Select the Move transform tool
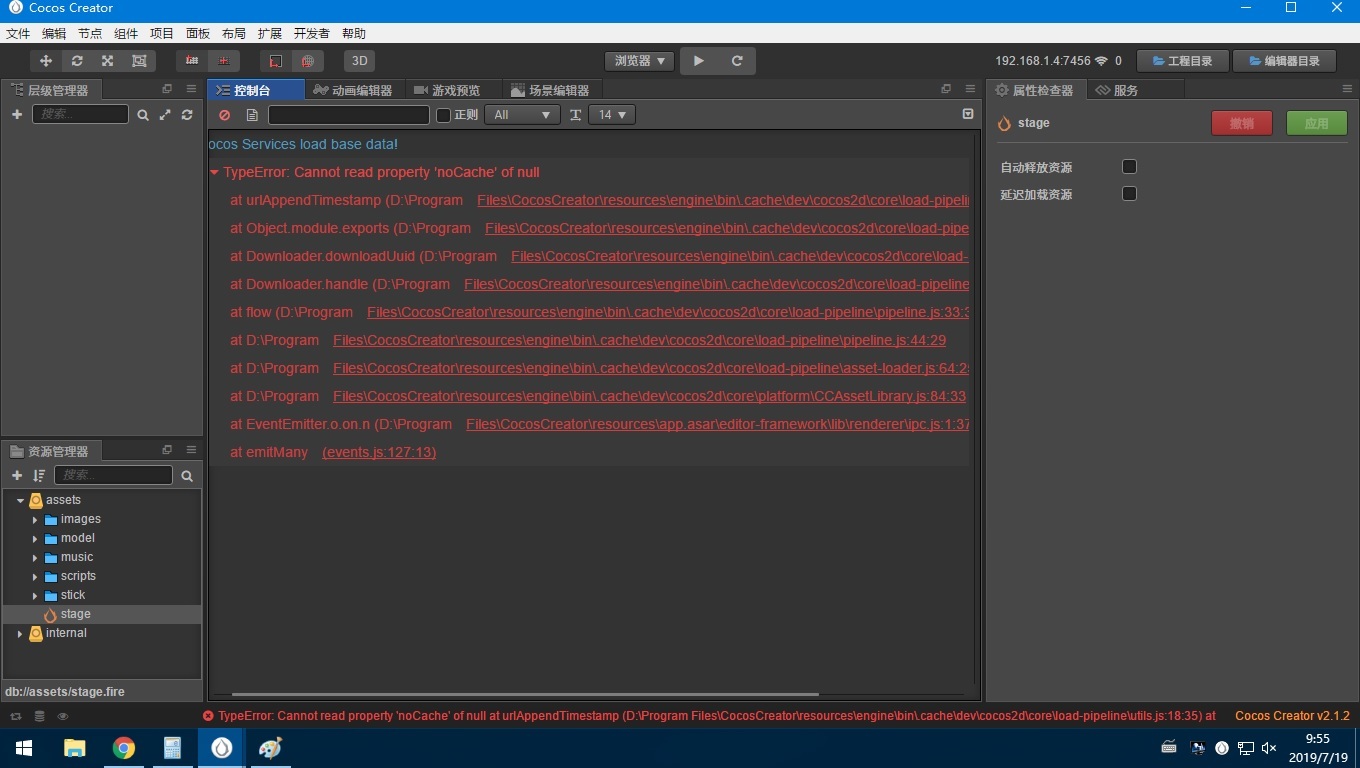 (x=46, y=61)
